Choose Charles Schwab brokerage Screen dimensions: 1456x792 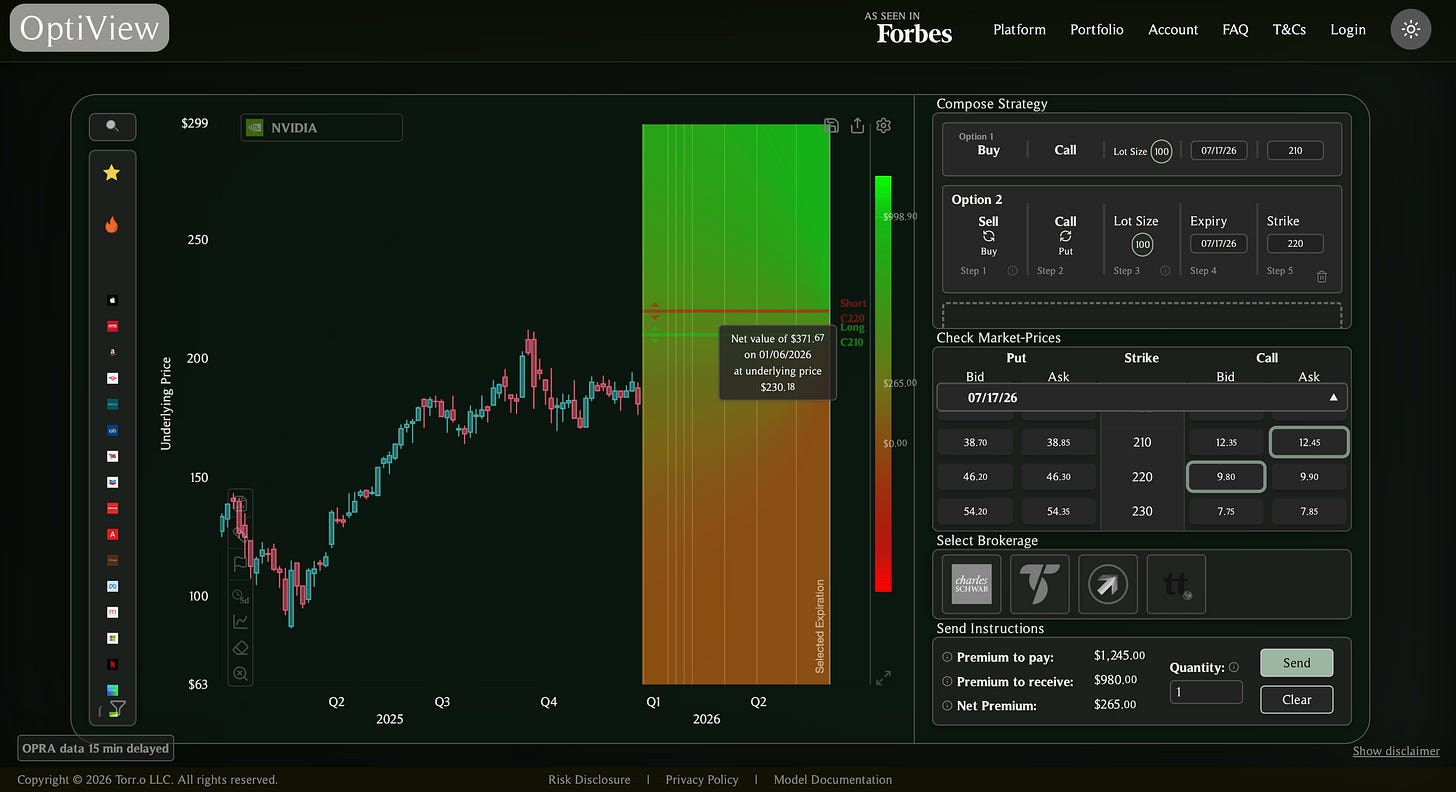[x=971, y=584]
